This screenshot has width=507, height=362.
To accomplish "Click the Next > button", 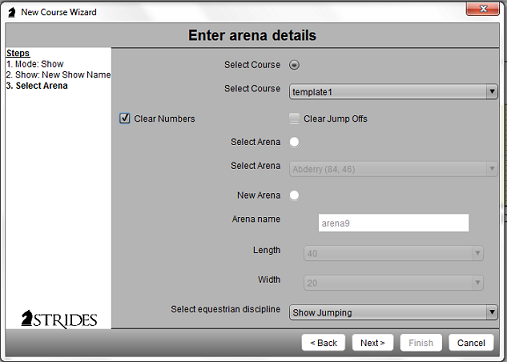I will tap(373, 343).
